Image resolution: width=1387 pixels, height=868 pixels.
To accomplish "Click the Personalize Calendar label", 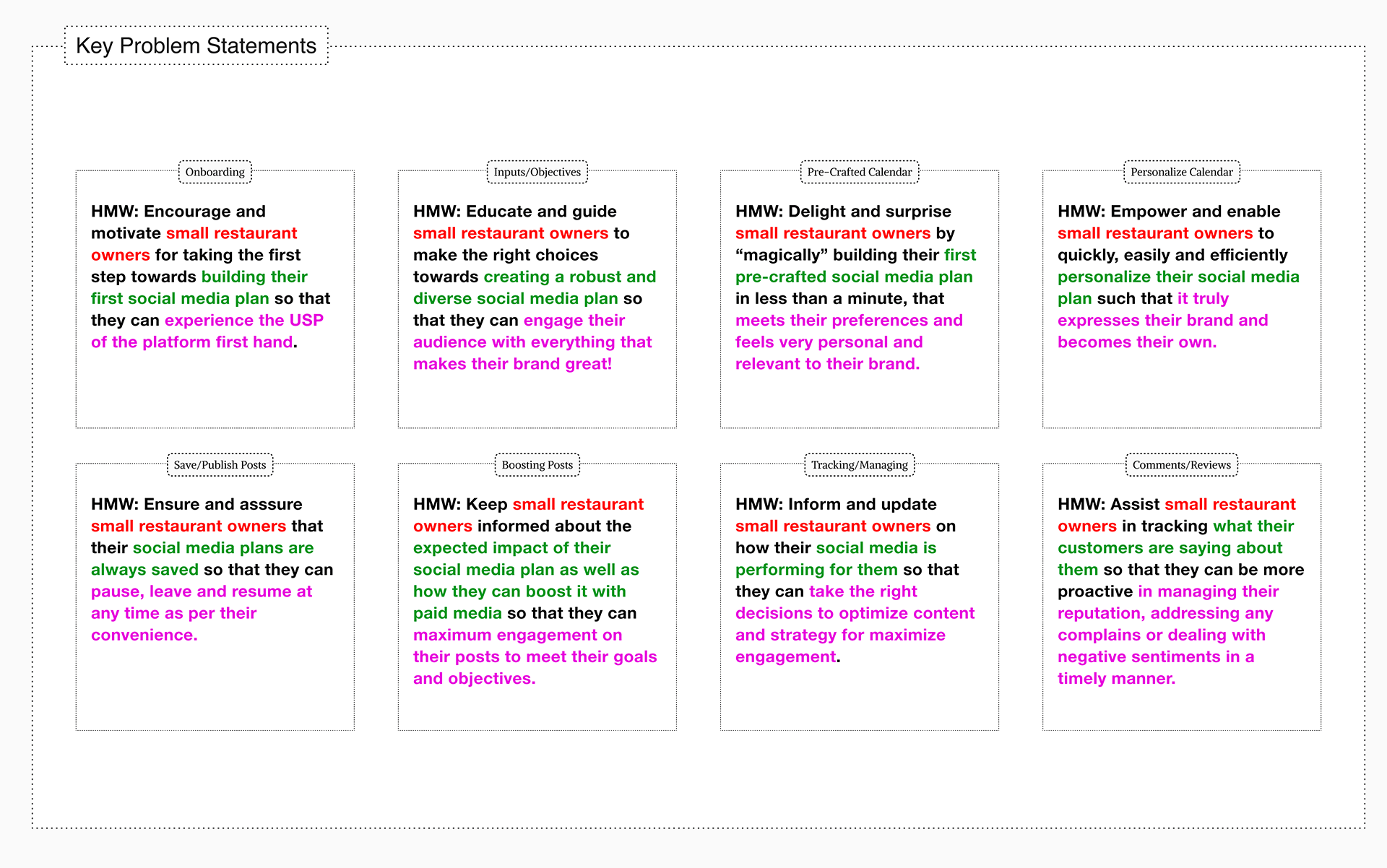I will tap(1181, 172).
